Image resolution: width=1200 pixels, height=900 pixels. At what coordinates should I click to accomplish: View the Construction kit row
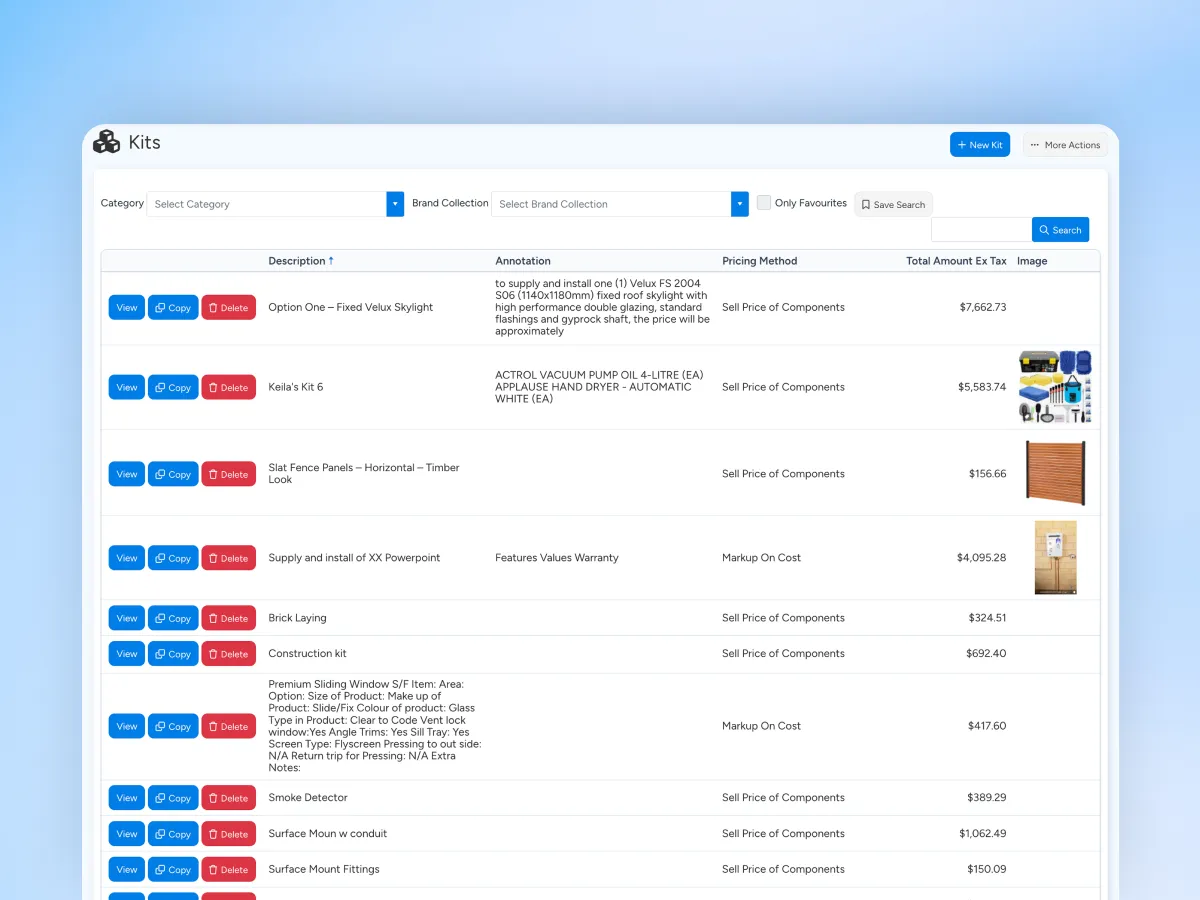click(x=126, y=654)
